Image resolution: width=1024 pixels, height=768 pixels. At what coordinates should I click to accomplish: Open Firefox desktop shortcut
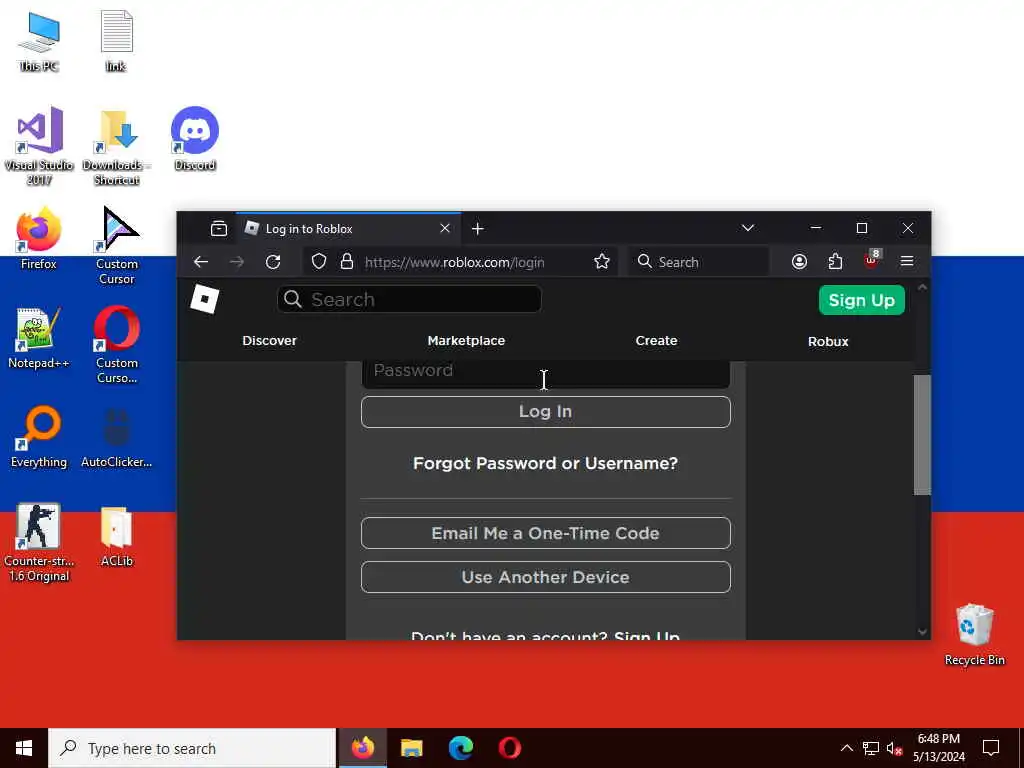39,238
